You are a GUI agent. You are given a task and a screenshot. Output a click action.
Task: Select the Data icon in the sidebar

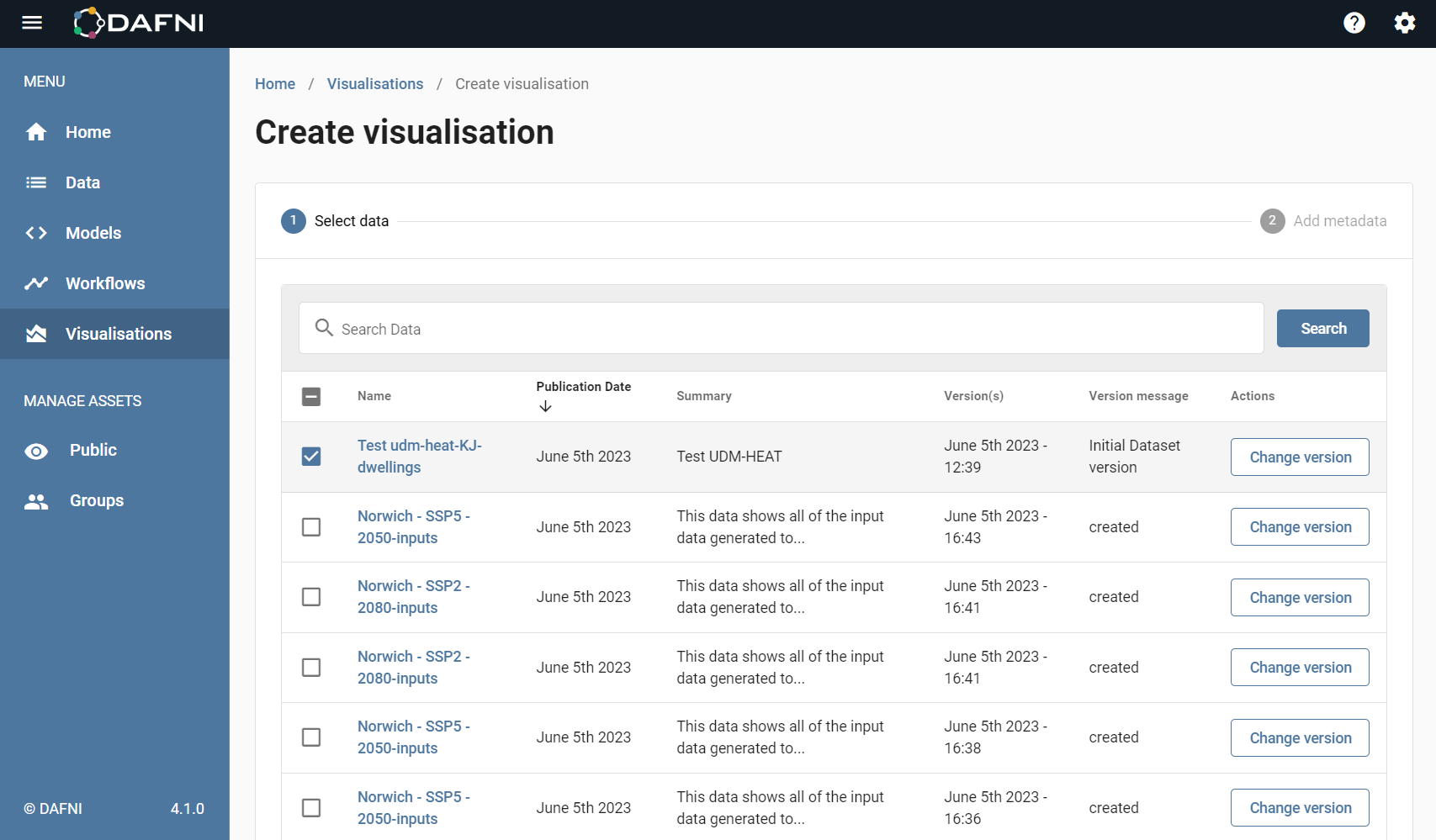click(x=36, y=182)
